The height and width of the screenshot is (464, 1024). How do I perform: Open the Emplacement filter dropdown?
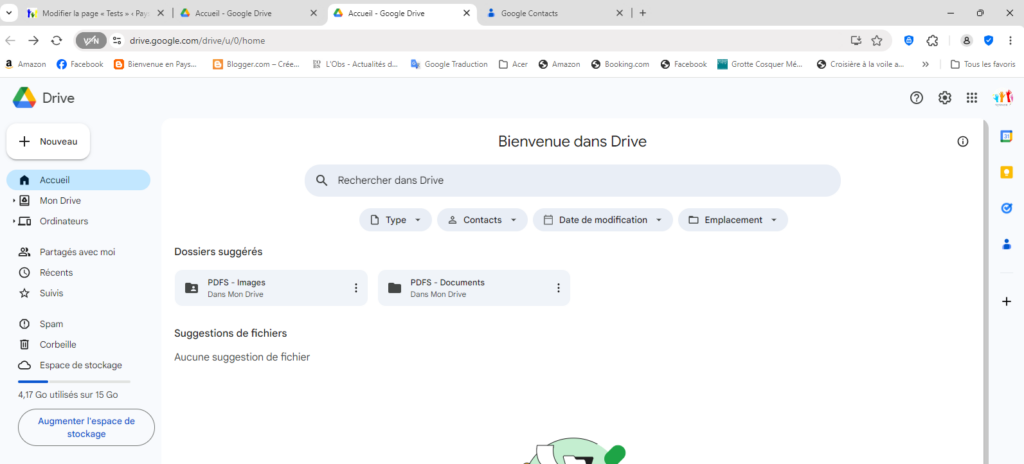click(x=732, y=220)
